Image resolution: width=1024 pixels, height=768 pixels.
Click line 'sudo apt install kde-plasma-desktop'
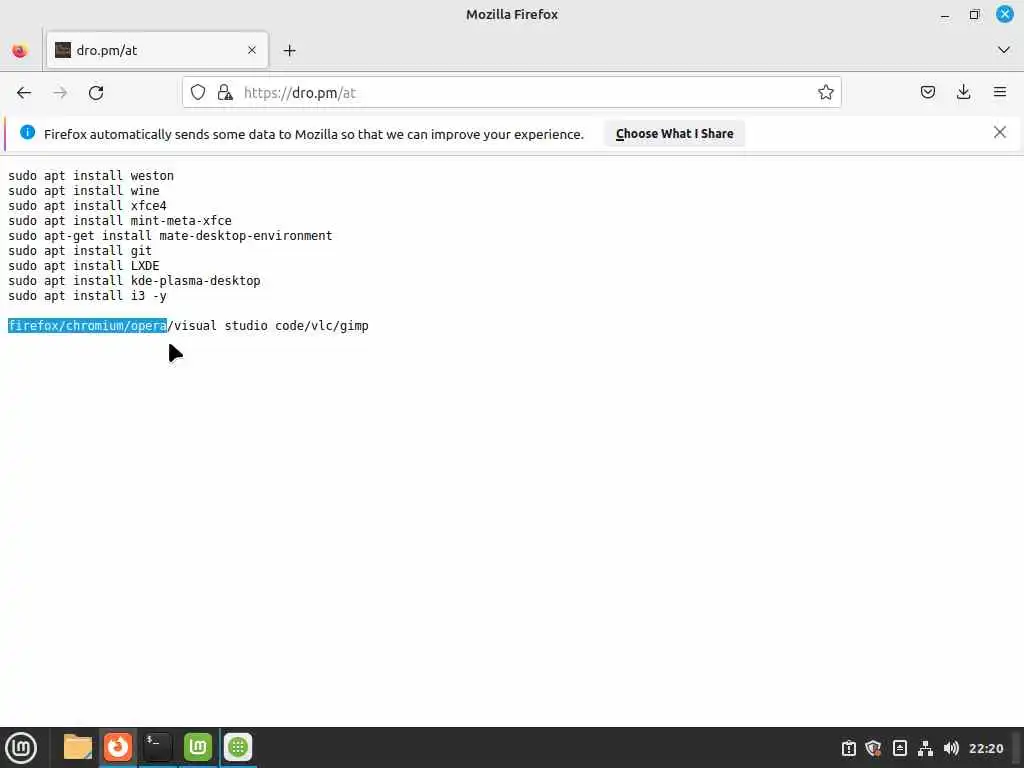point(134,281)
